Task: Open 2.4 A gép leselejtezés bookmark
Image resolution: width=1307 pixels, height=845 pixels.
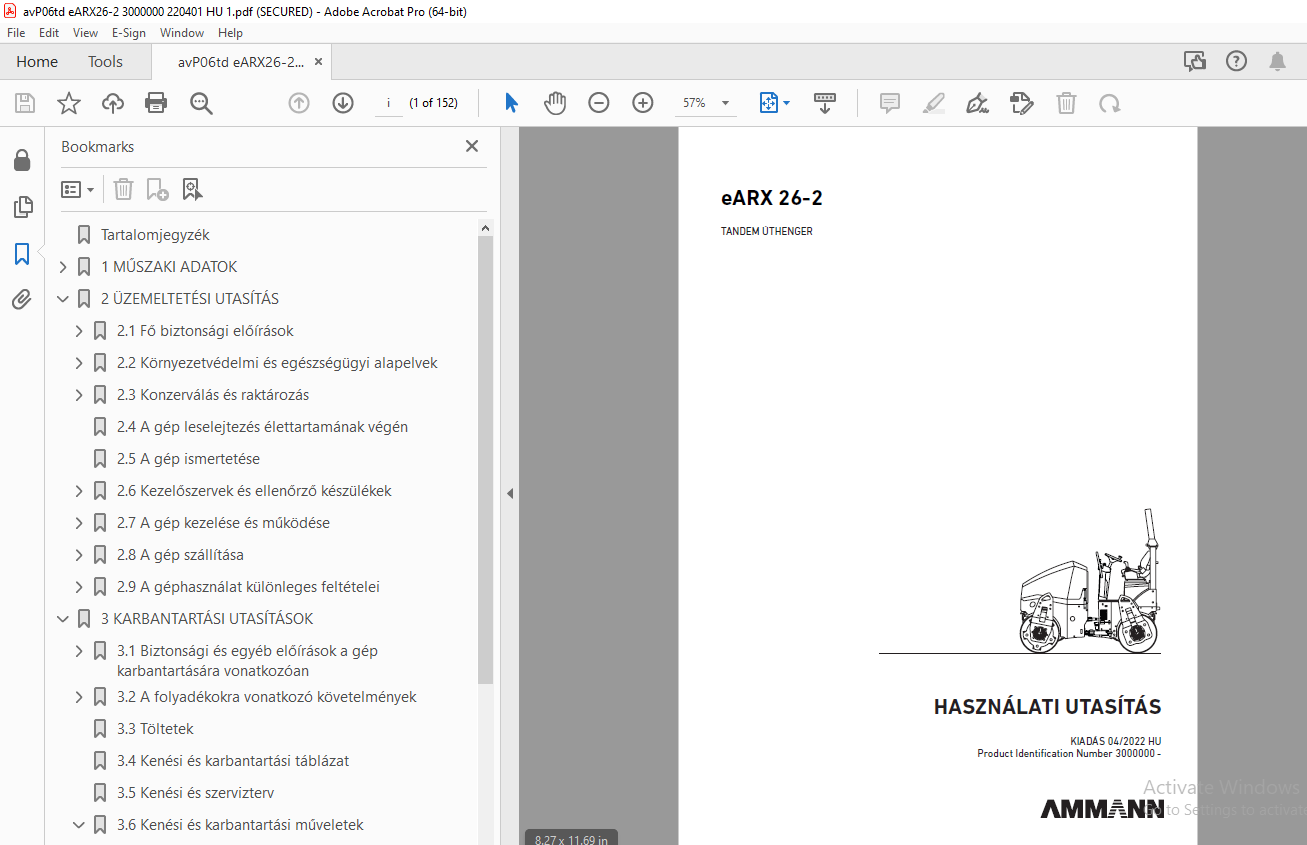Action: click(262, 427)
